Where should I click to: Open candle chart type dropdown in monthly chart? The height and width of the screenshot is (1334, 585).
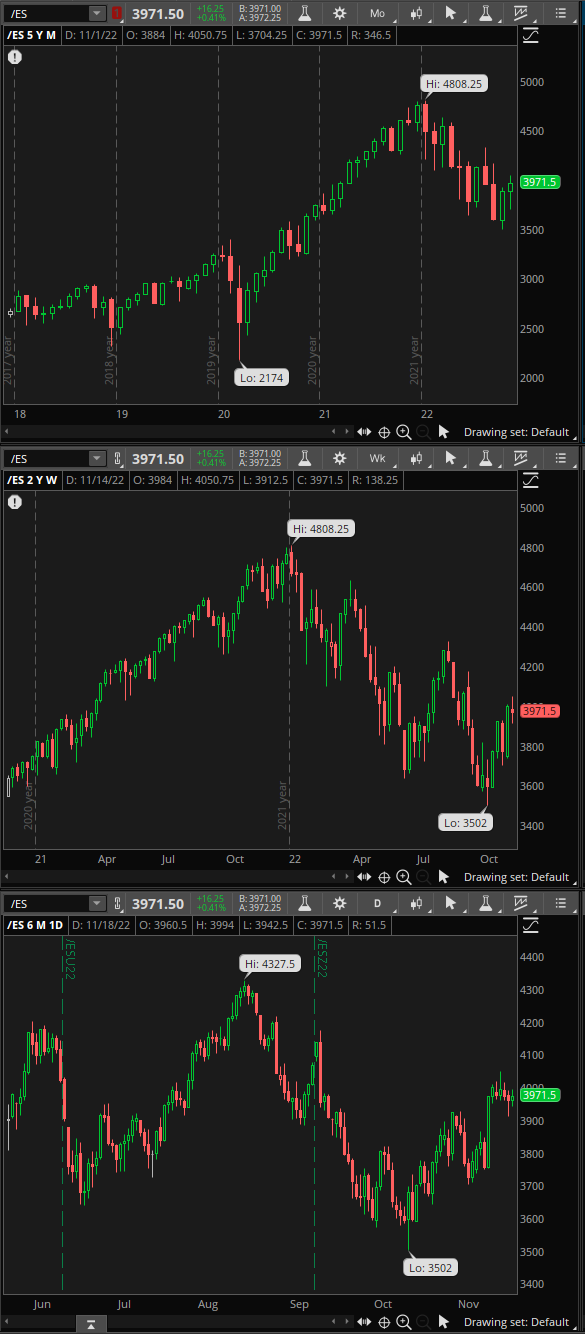click(x=418, y=13)
